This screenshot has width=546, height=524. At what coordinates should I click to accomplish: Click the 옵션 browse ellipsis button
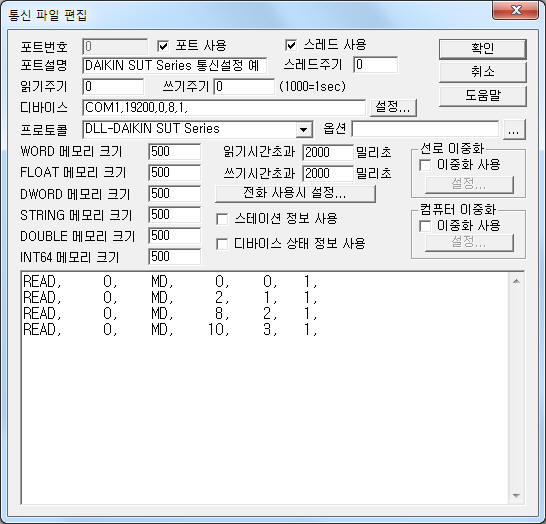point(514,130)
